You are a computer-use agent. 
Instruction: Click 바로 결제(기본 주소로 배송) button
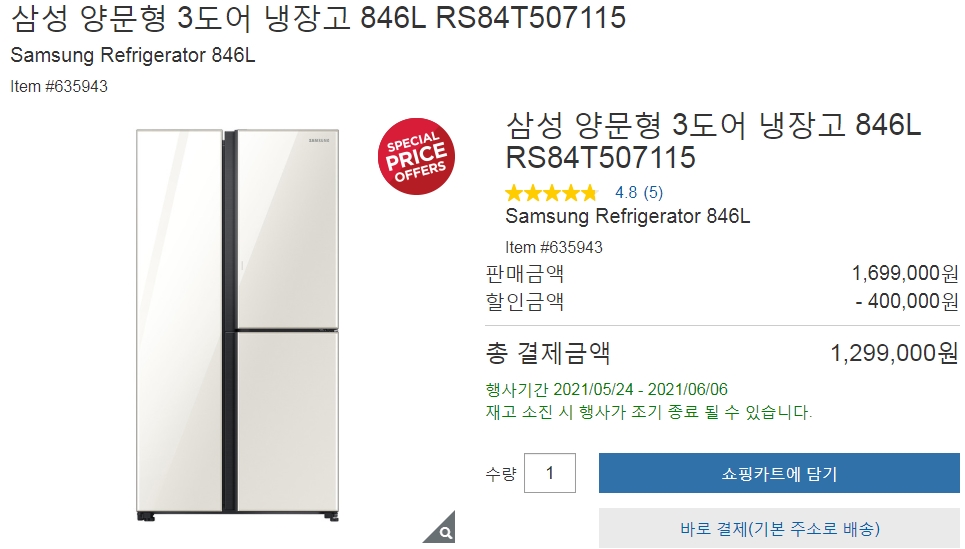tap(779, 528)
